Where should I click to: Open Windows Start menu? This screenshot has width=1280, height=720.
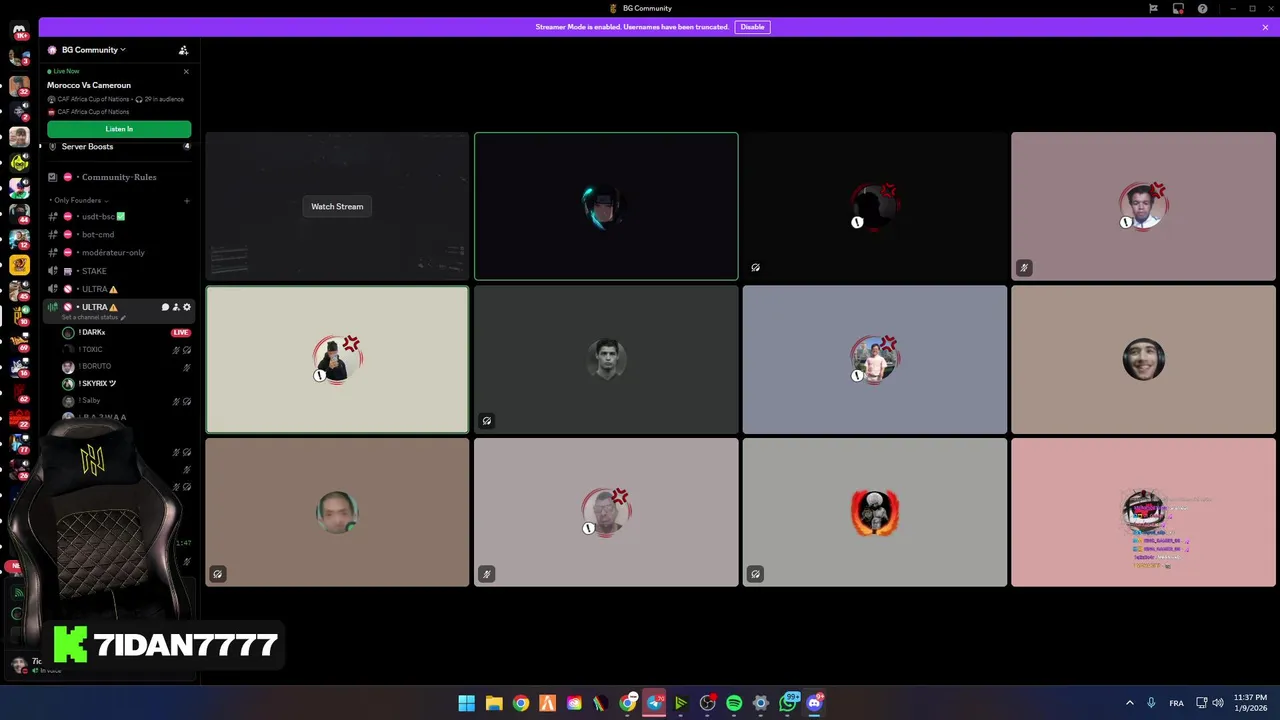coord(467,703)
